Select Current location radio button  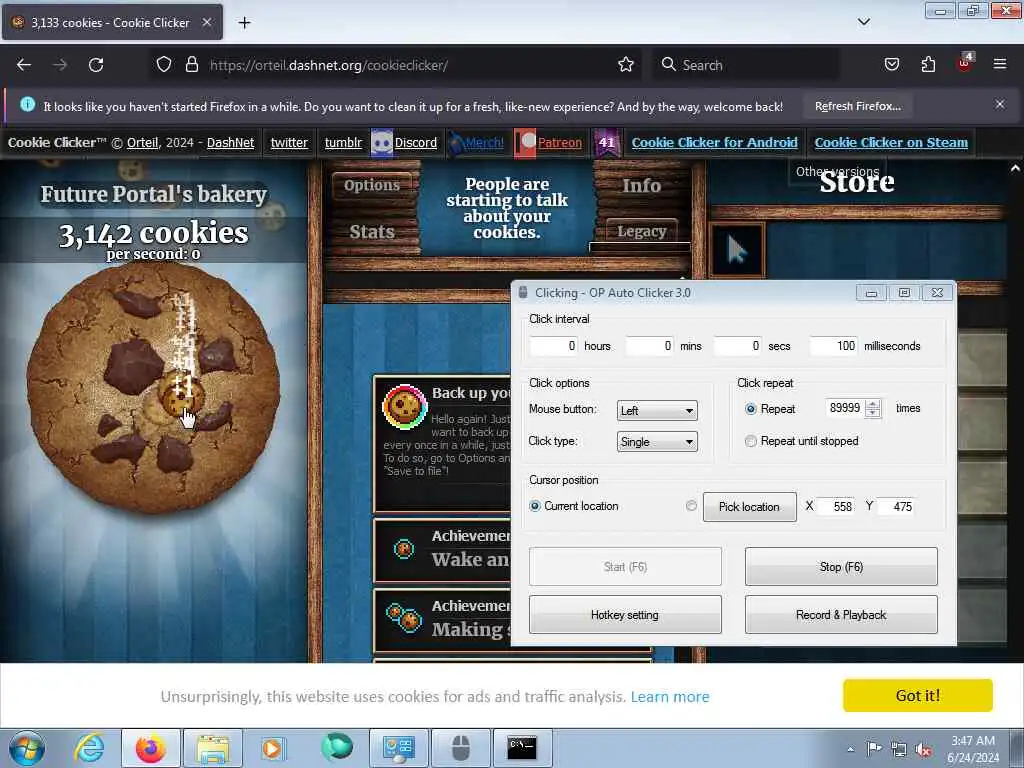pos(535,506)
